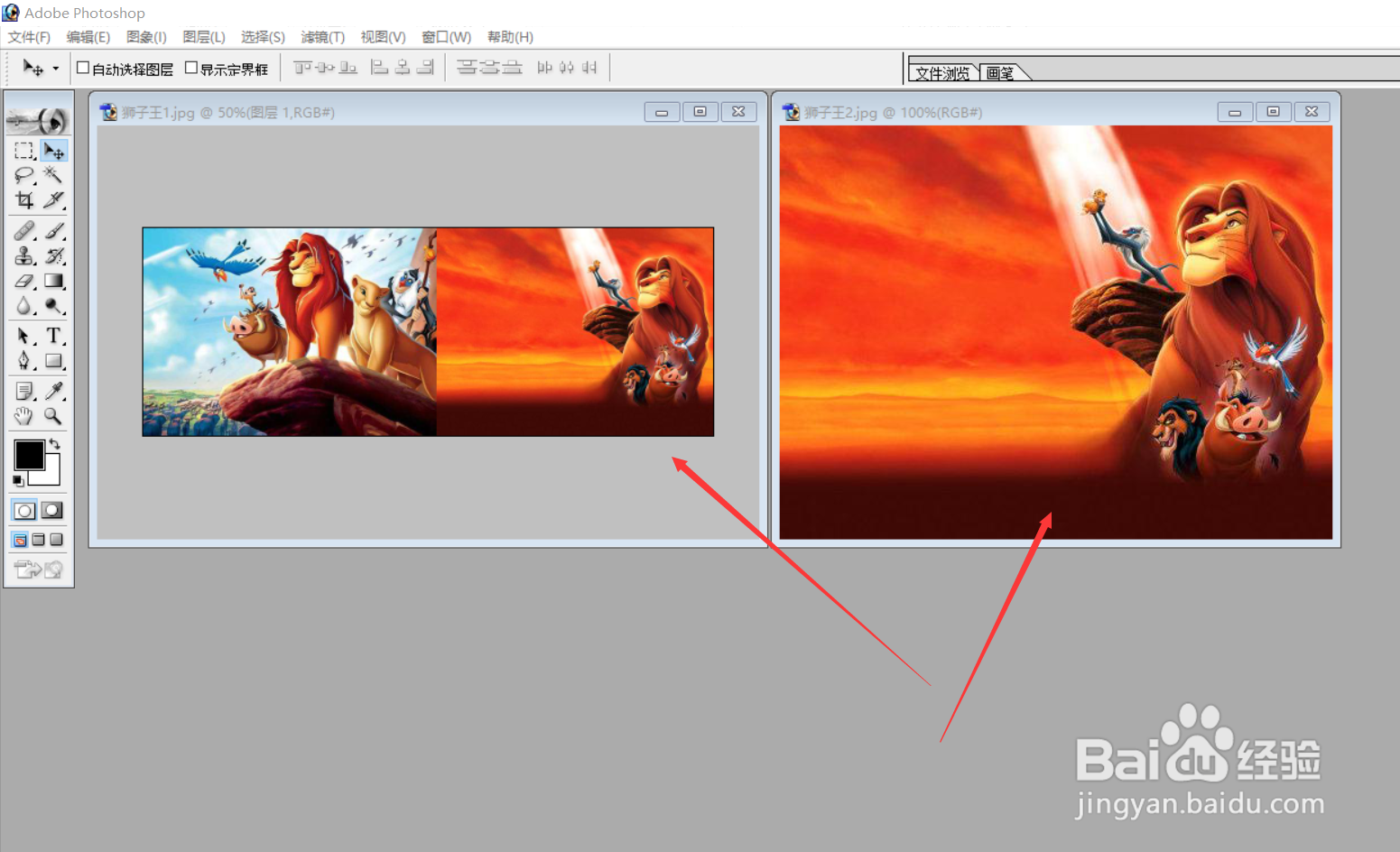Select the Crop tool
Screen dimensions: 1400x852
click(24, 199)
